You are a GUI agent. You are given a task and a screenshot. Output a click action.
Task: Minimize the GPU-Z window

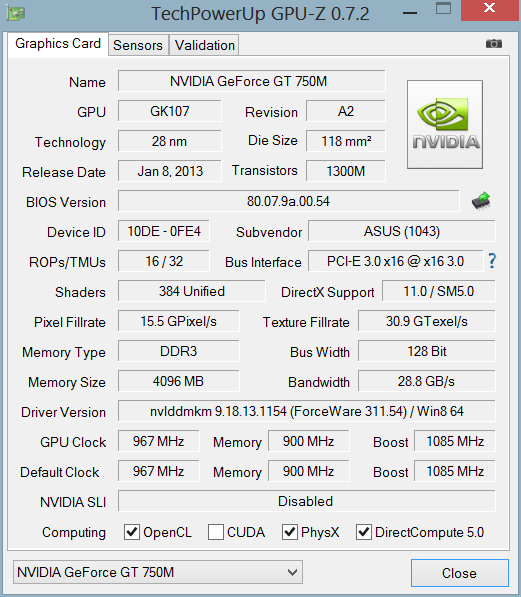tap(410, 13)
